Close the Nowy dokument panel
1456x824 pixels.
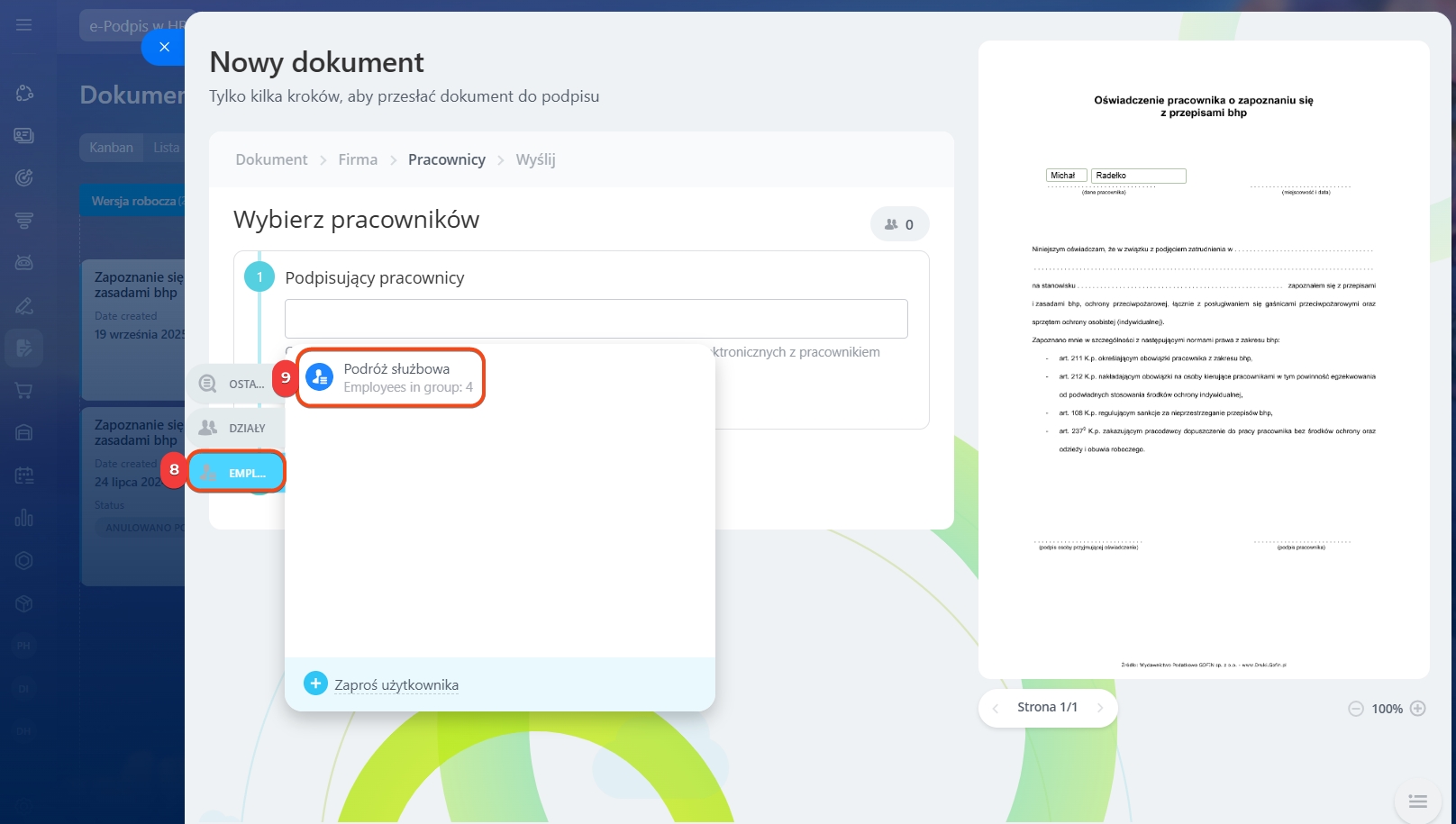[164, 47]
